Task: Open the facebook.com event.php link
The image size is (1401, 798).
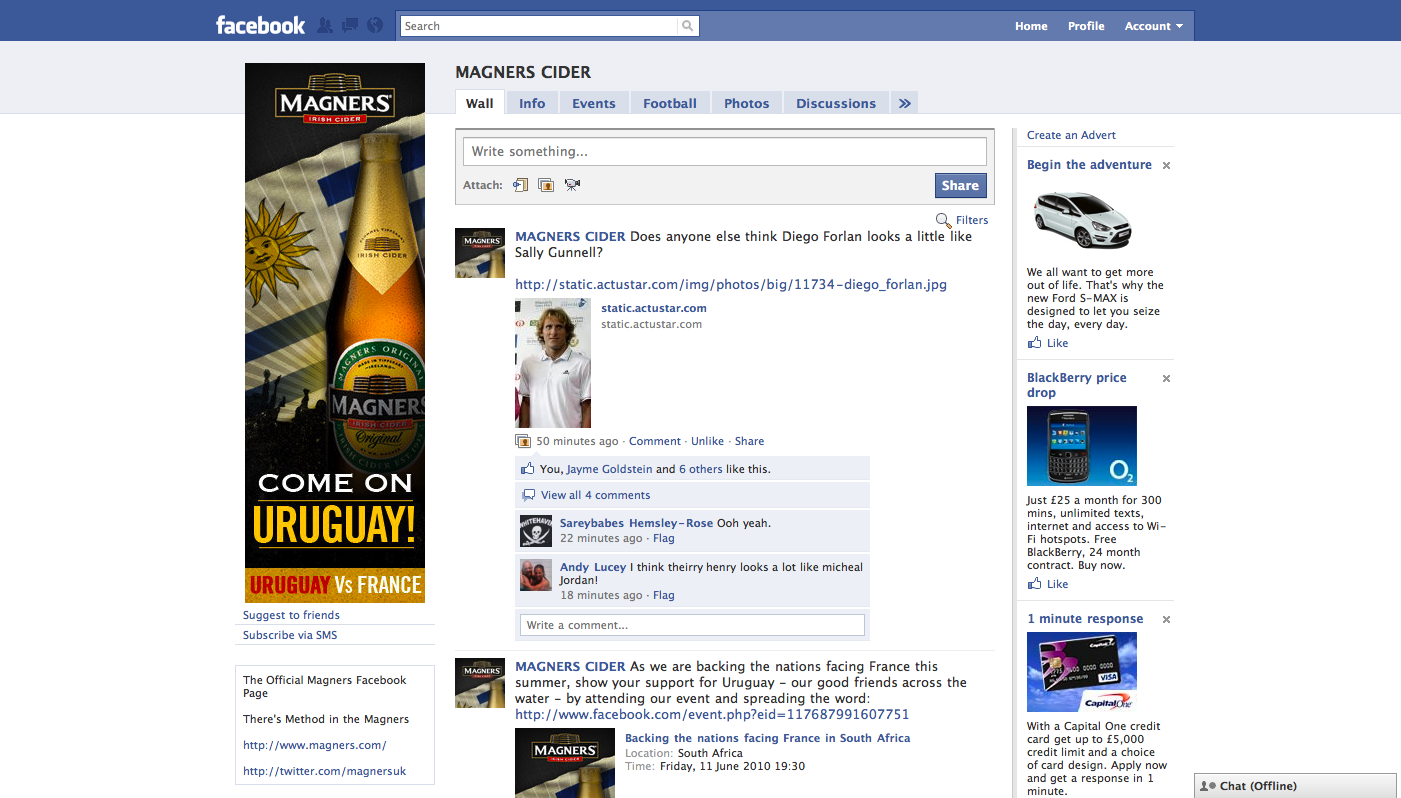Action: [712, 714]
